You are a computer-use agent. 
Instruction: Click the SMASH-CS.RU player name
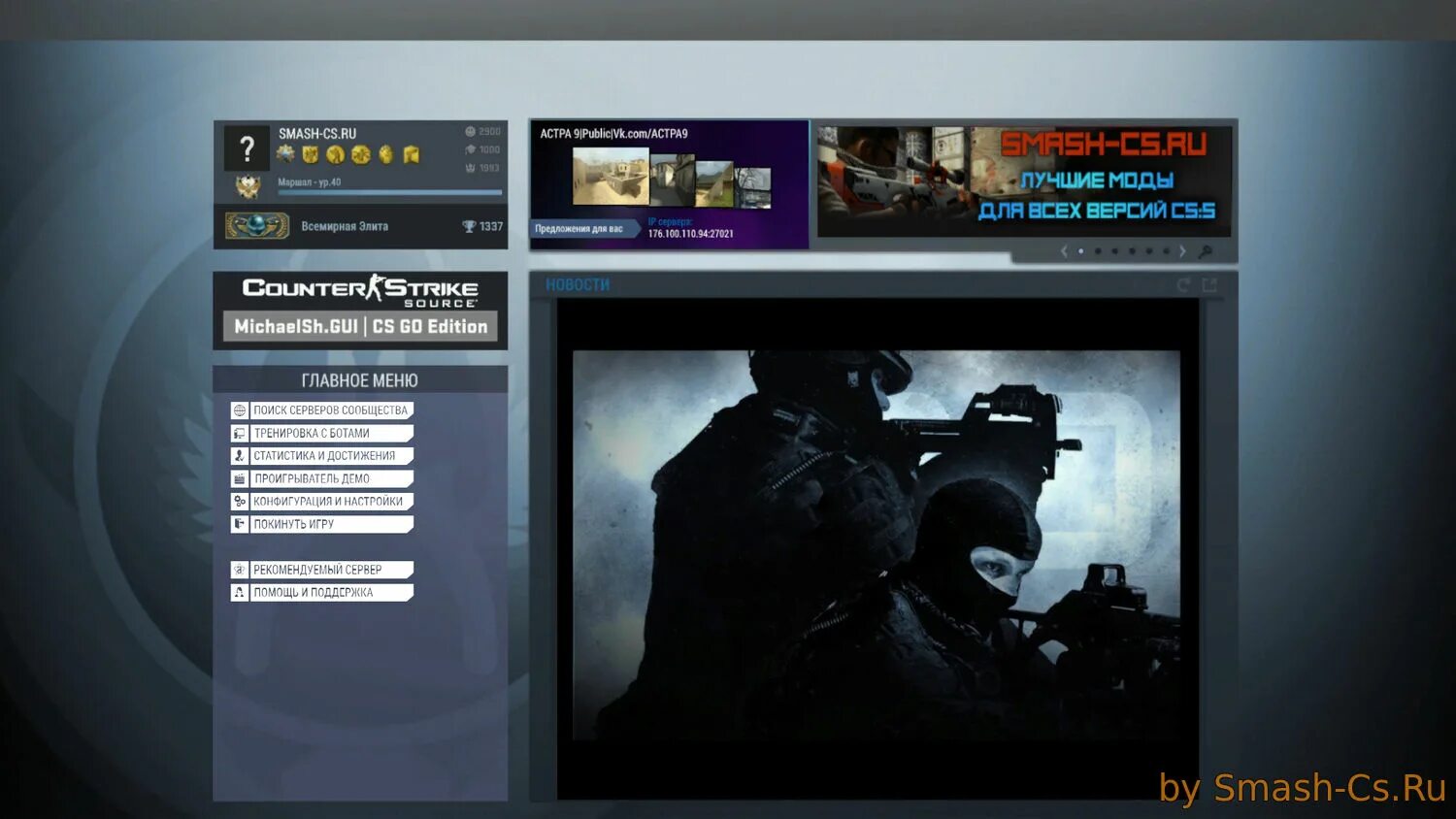click(317, 134)
